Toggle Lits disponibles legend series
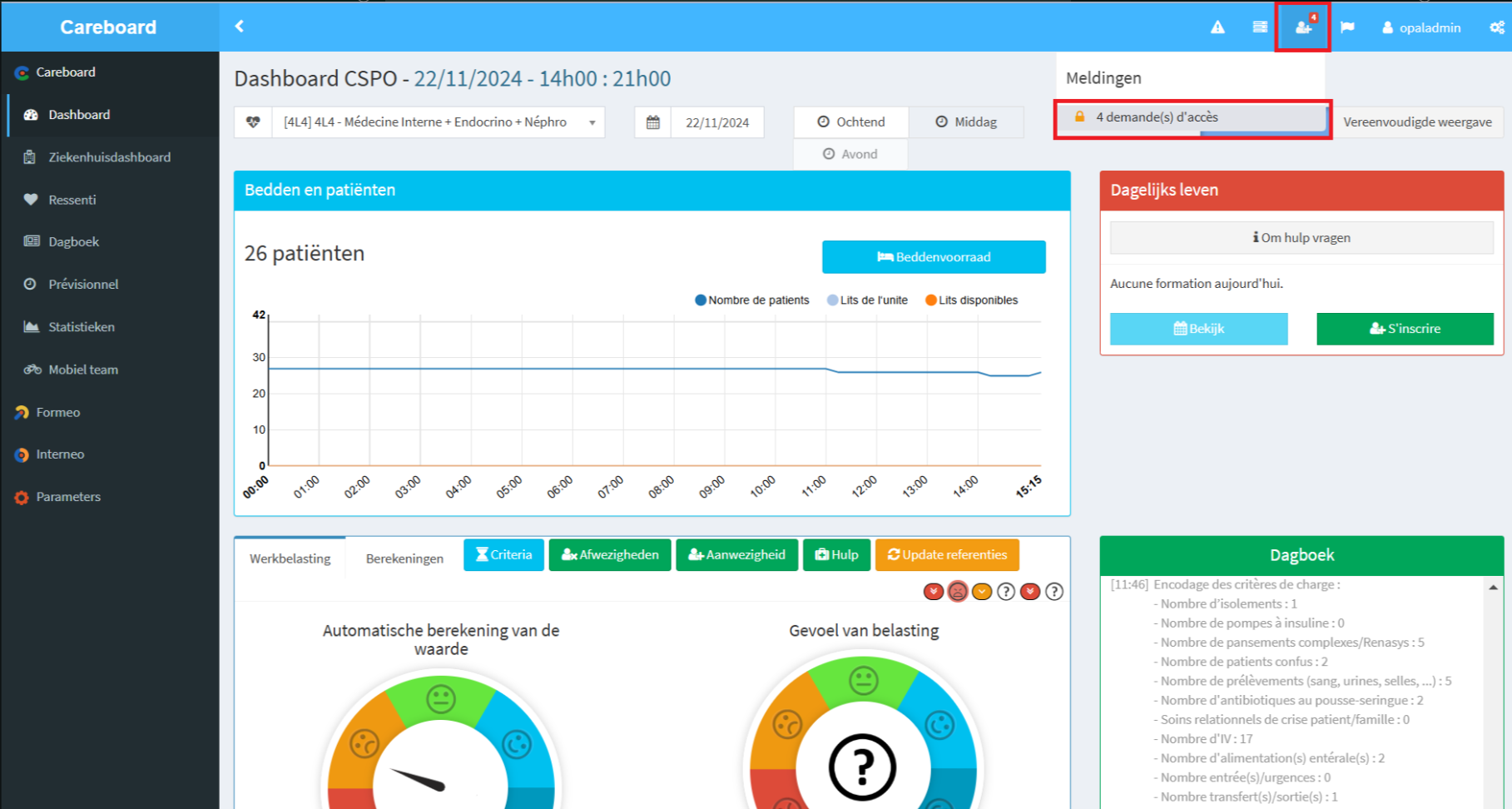The image size is (1512, 809). (971, 300)
